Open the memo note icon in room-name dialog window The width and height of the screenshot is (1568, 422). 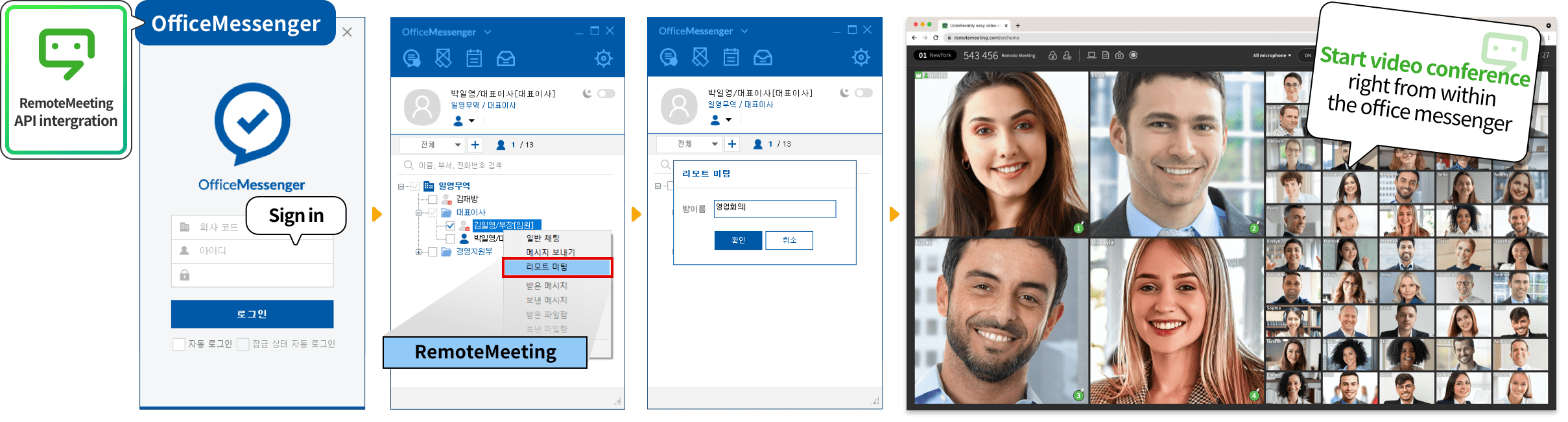click(x=700, y=58)
